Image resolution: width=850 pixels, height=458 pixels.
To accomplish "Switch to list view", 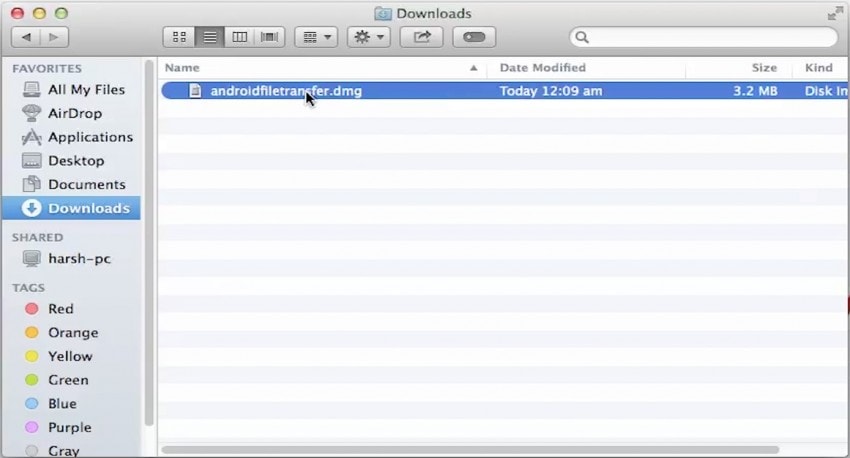I will (209, 37).
